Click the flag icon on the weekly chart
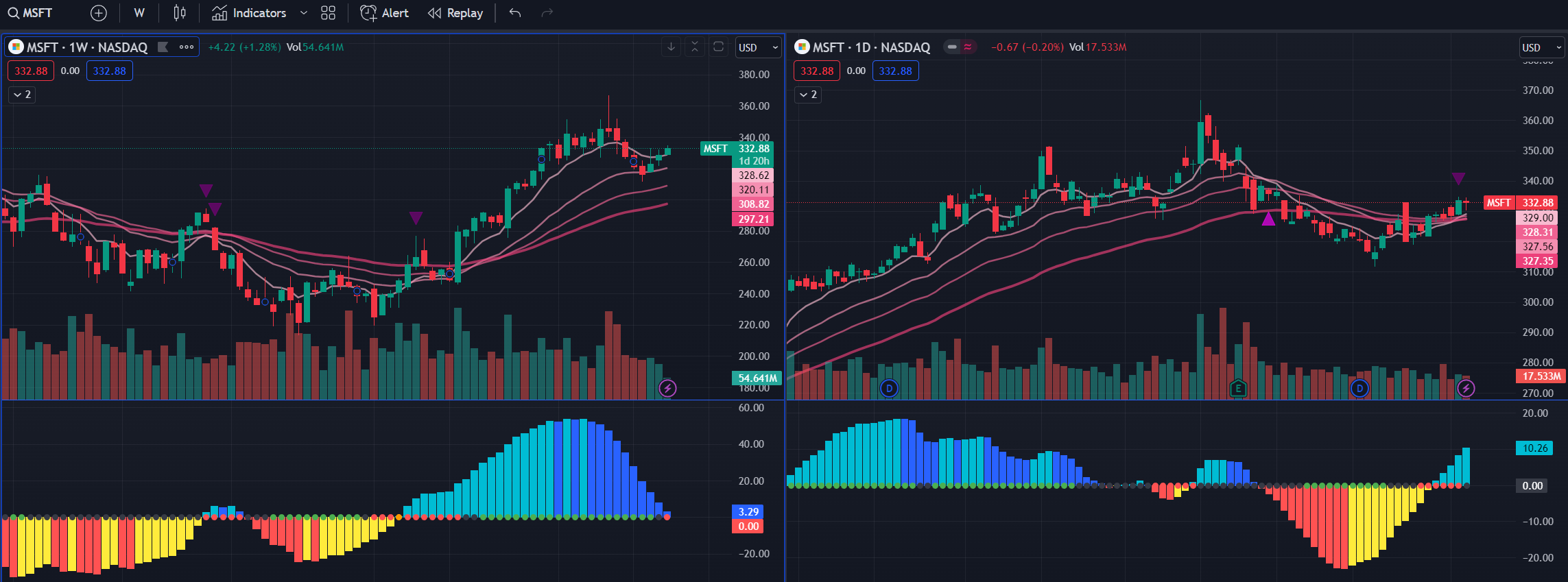This screenshot has height=582, width=1568. point(163,47)
